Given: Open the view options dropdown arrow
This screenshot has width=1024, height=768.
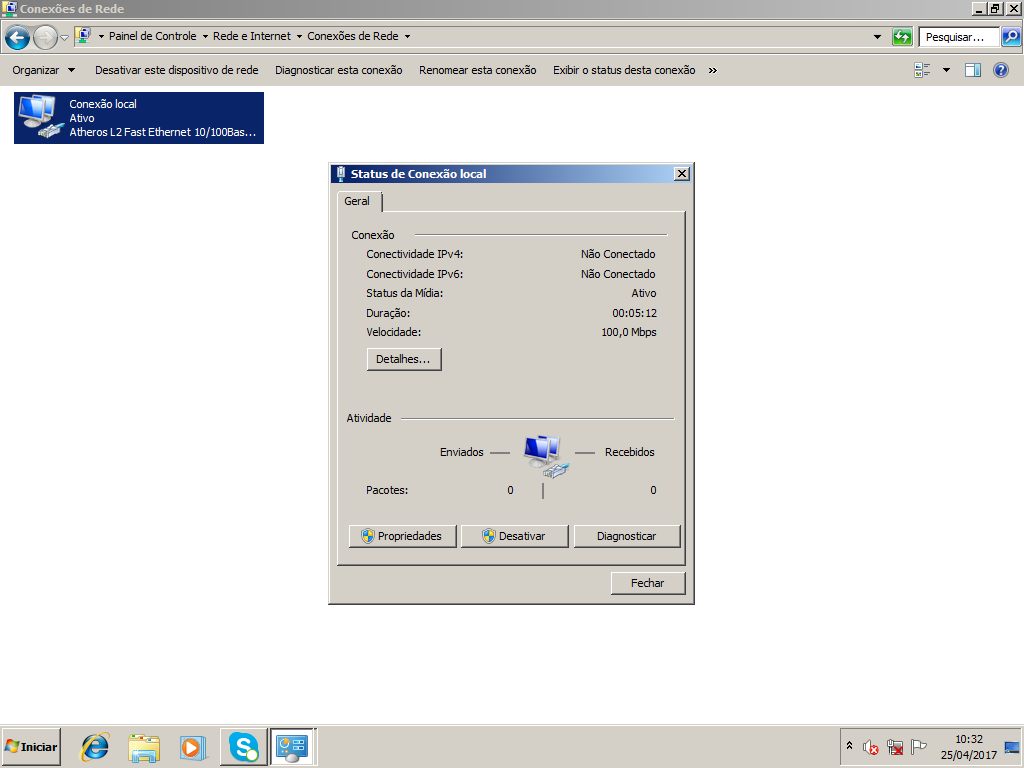Looking at the screenshot, I should (946, 70).
